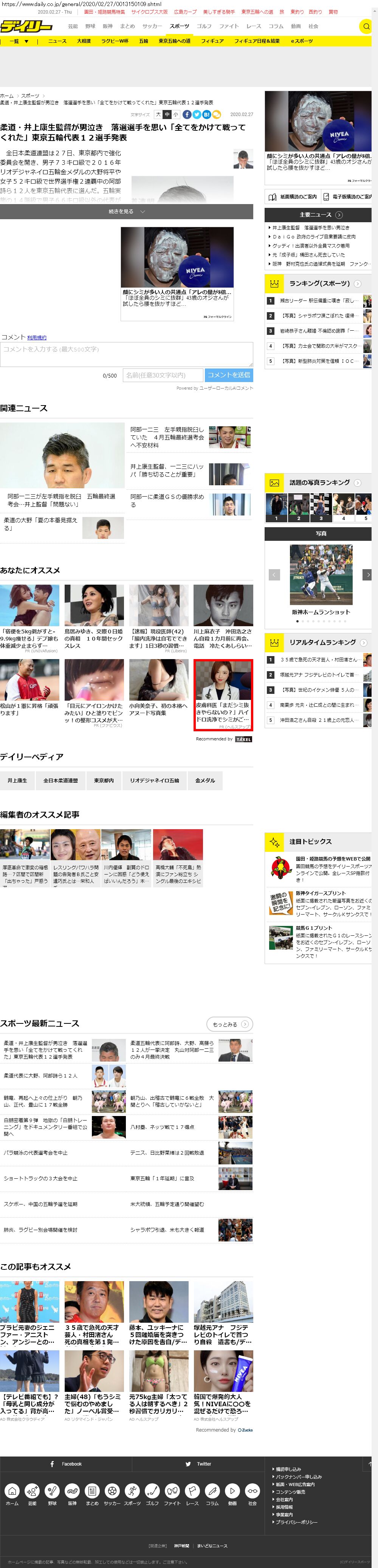Click the コメントを送信 button
Screen dimensions: 378x1568
[x=228, y=375]
